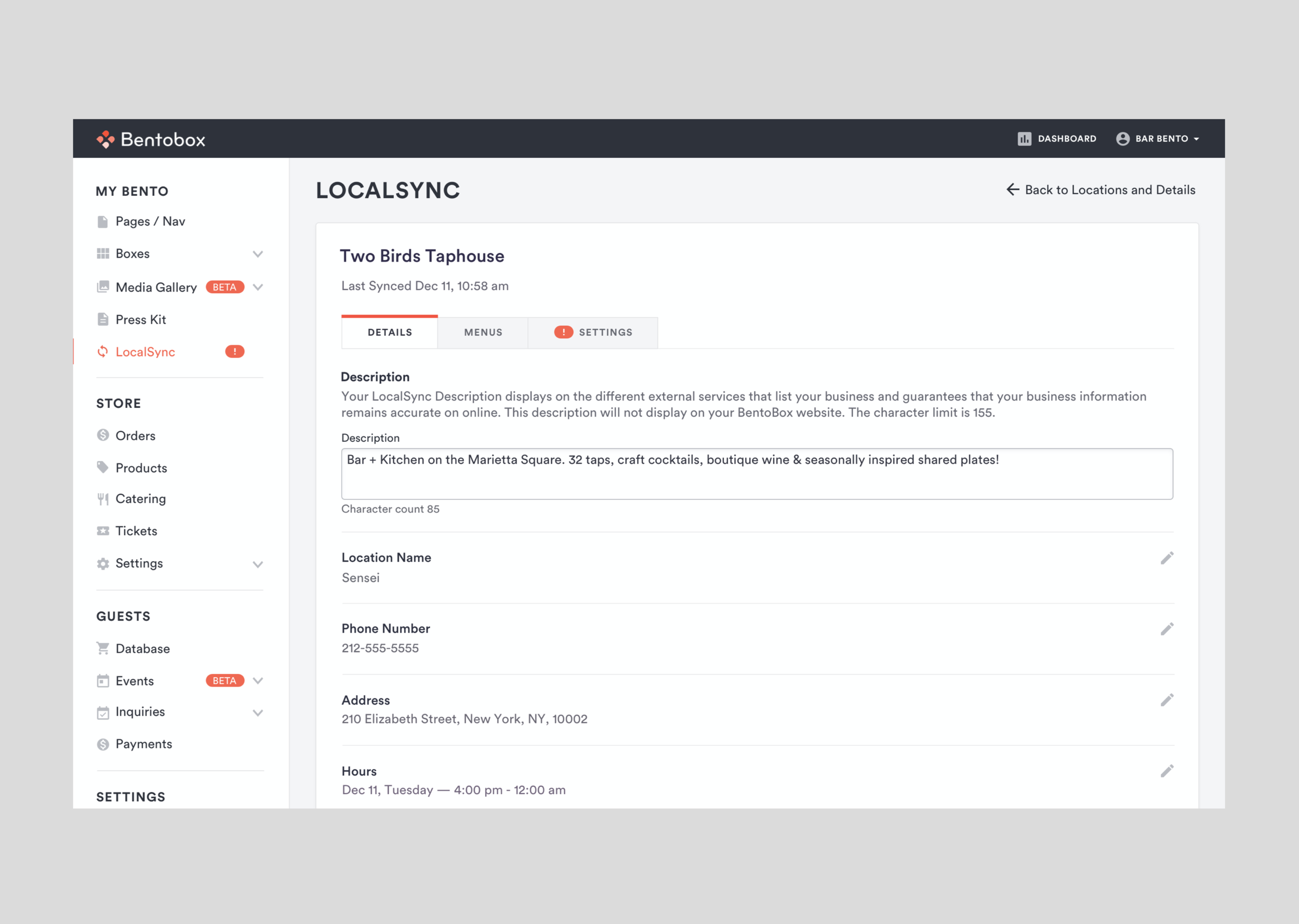The image size is (1299, 924).
Task: Open Dashboard via the chart icon
Action: pyautogui.click(x=1024, y=139)
